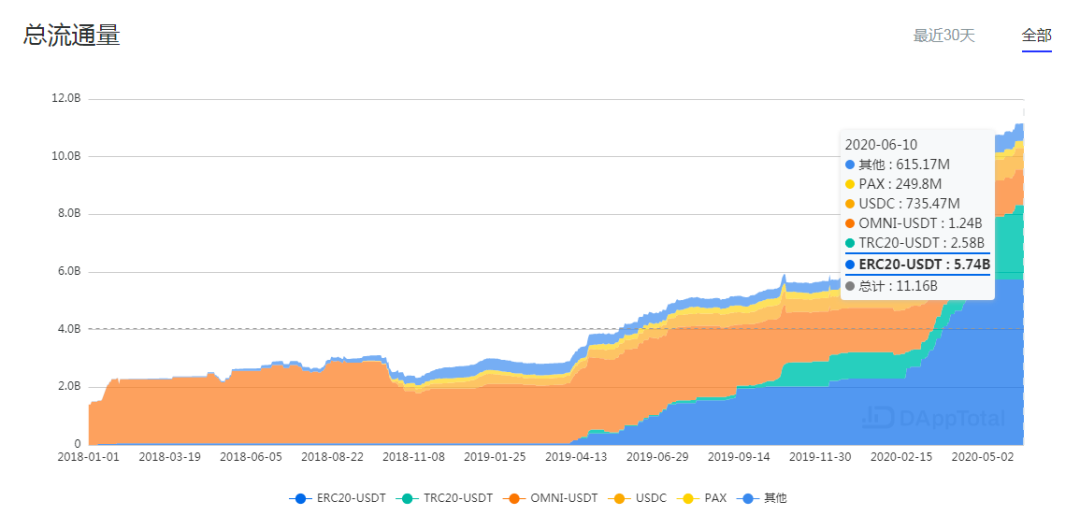The image size is (1080, 530).
Task: Click the 12.0B y-axis label
Action: [x=66, y=99]
